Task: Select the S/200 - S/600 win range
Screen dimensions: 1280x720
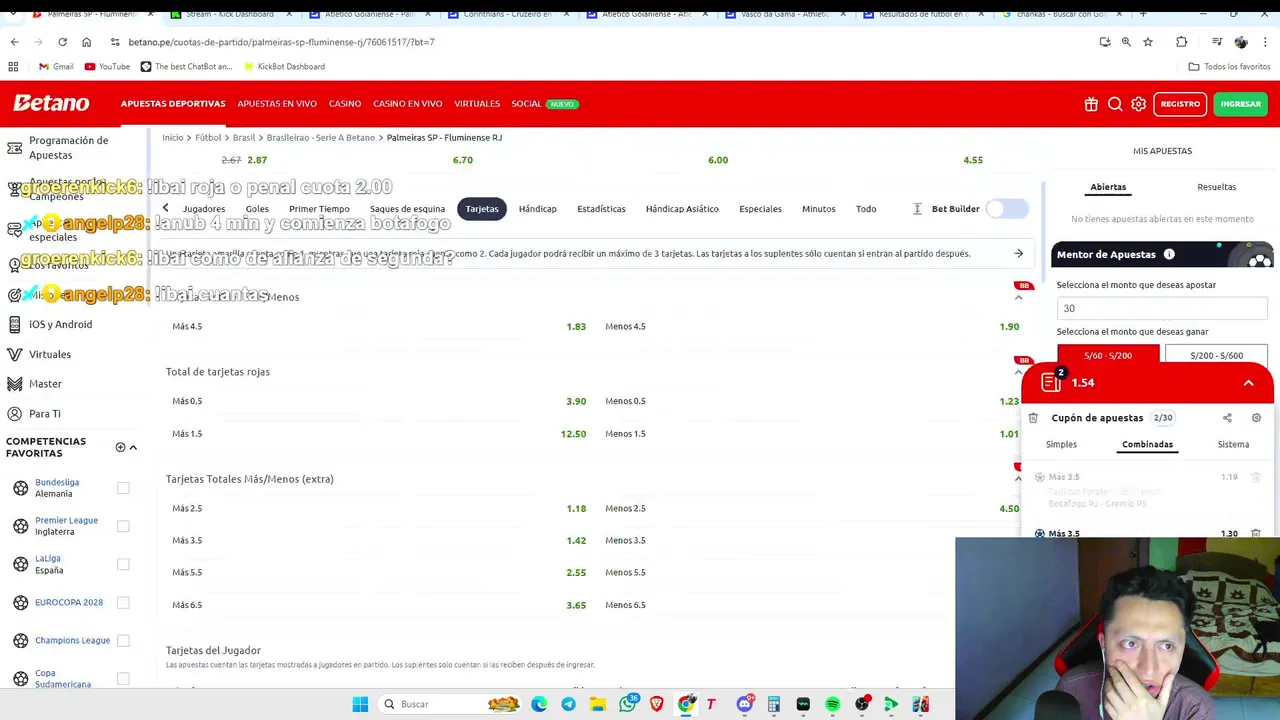Action: click(1216, 355)
